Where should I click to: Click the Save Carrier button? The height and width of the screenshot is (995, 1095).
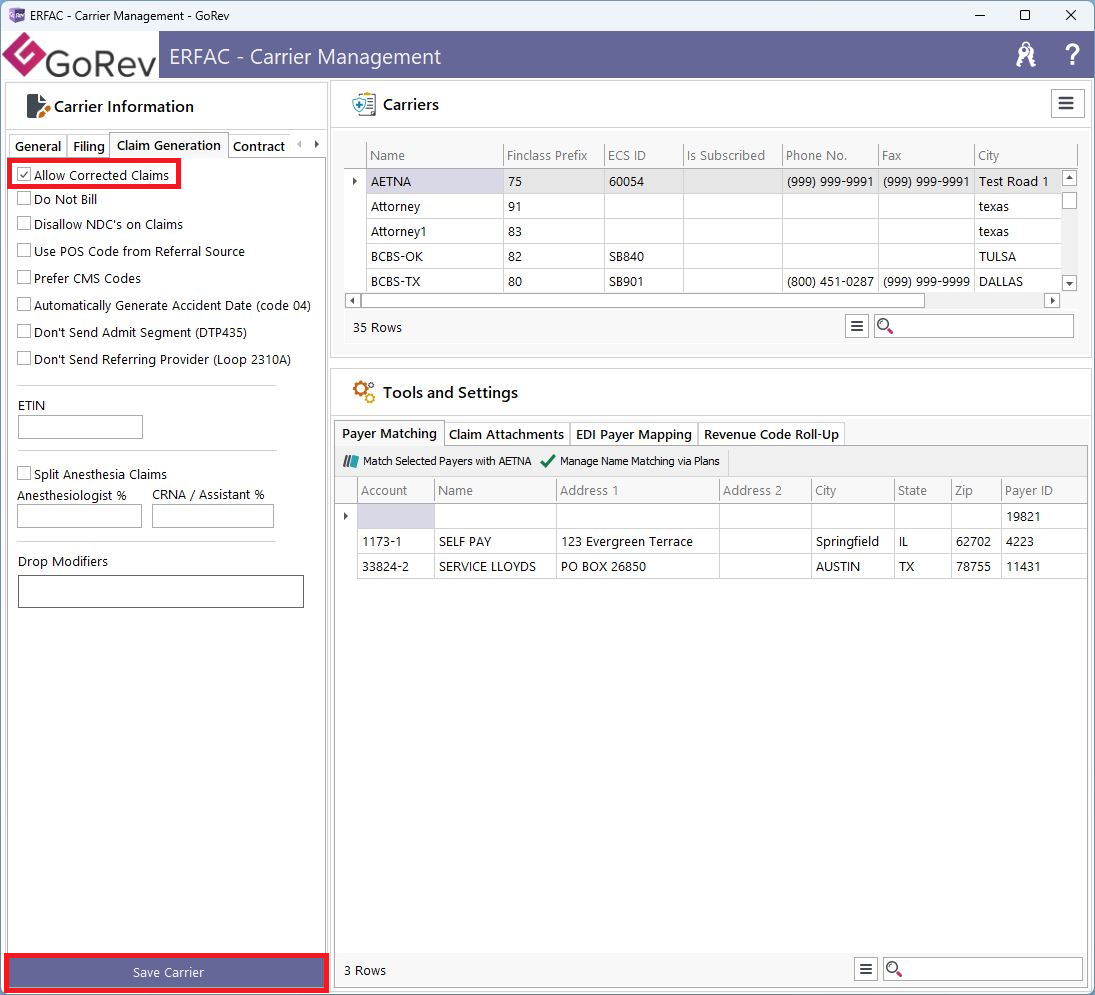(x=167, y=972)
